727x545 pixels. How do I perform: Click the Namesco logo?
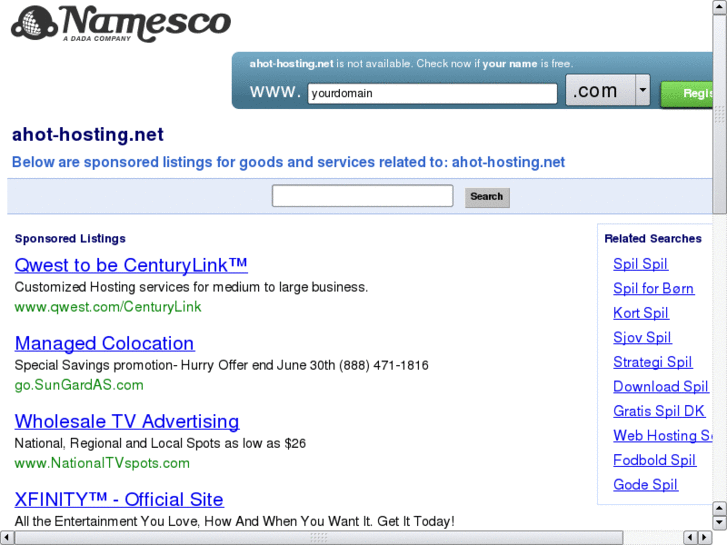click(x=121, y=24)
